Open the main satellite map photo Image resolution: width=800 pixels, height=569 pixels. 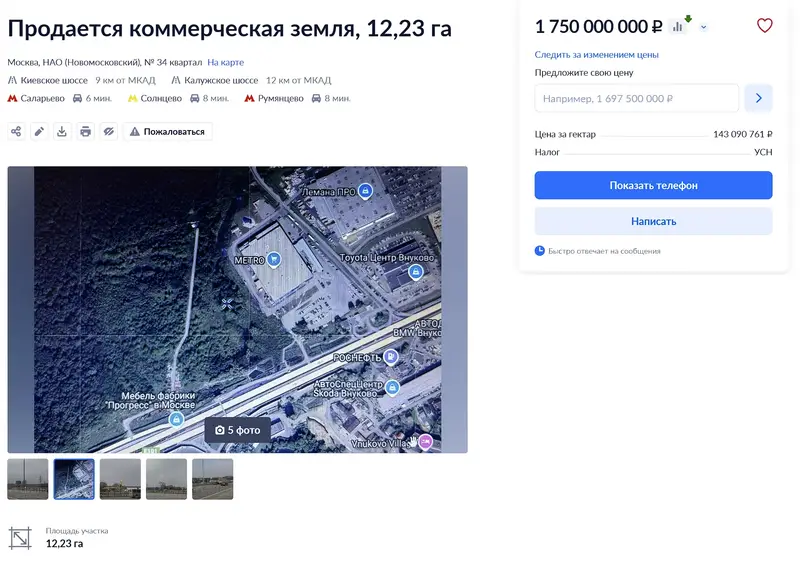click(x=238, y=309)
